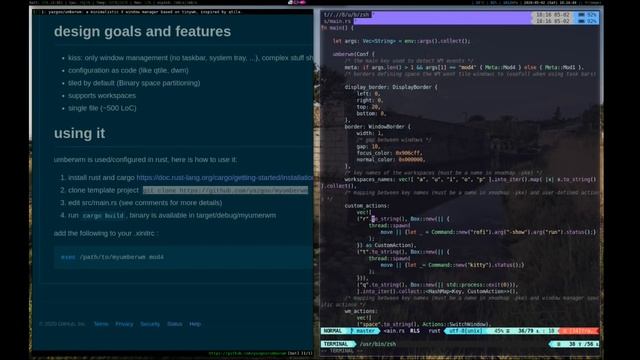The width and height of the screenshot is (640, 360).
Task: Click the main.rs filename in statusline
Action: (x=394, y=331)
